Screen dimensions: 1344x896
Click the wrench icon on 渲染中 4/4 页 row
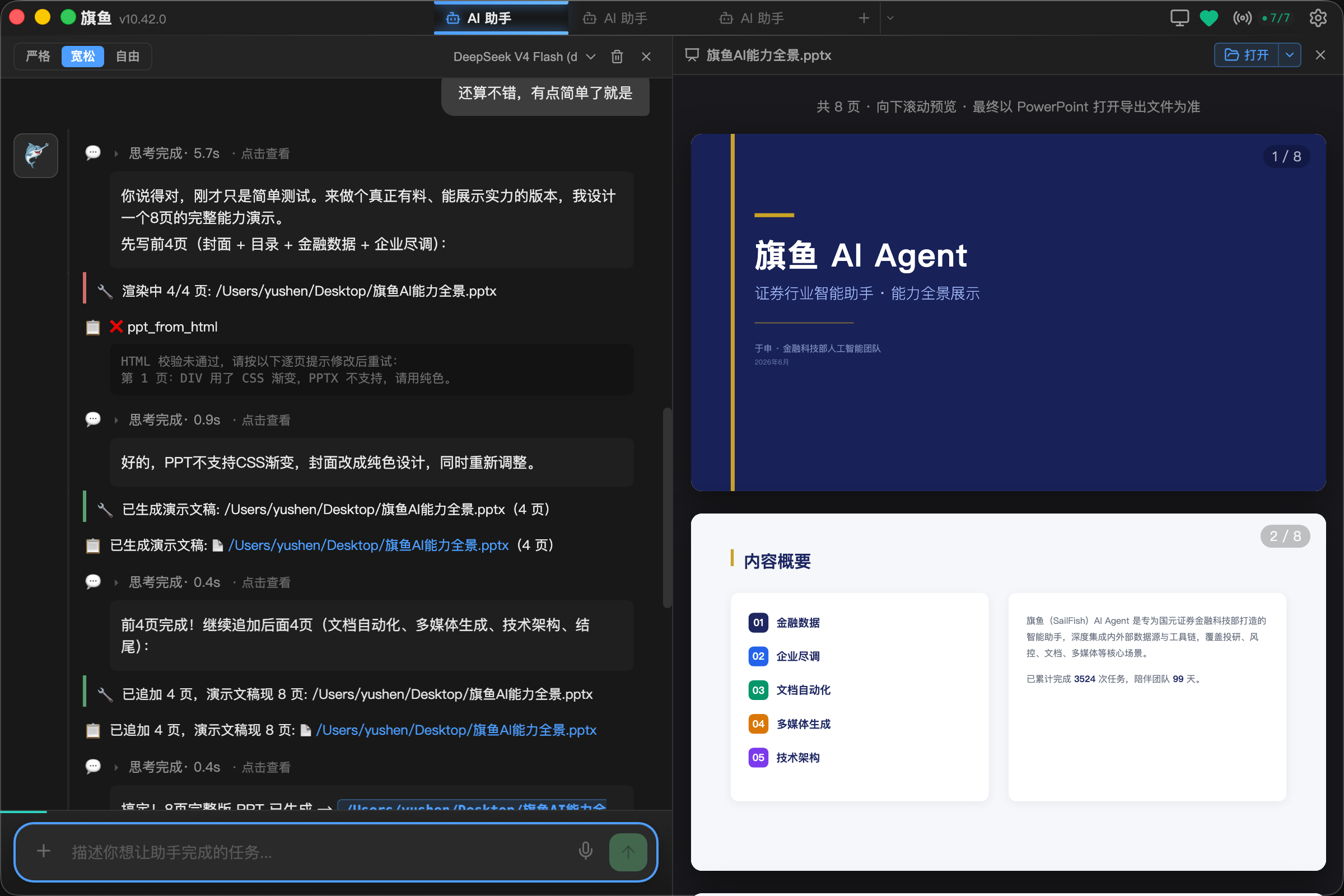pos(105,291)
